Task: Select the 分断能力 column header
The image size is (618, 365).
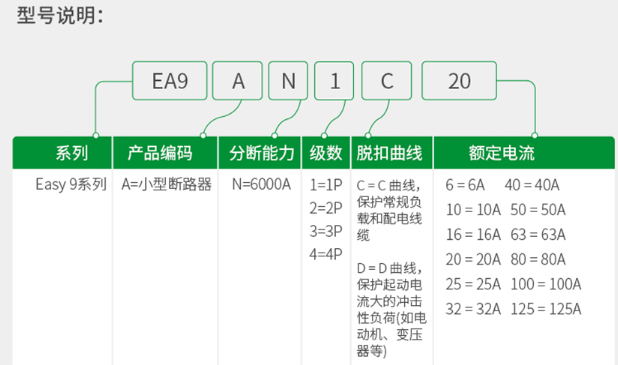Action: (260, 153)
